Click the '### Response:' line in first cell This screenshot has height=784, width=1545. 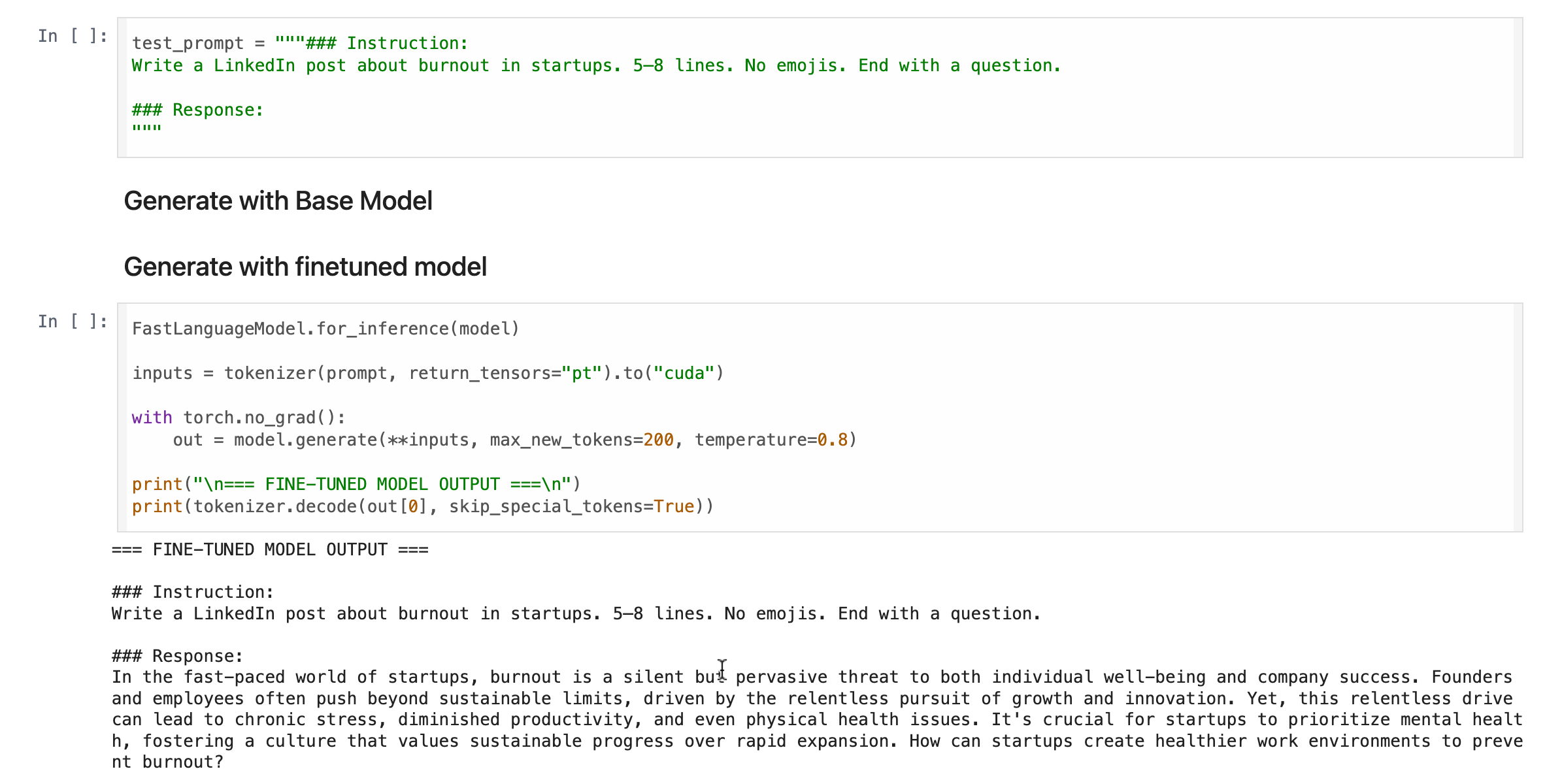(197, 110)
